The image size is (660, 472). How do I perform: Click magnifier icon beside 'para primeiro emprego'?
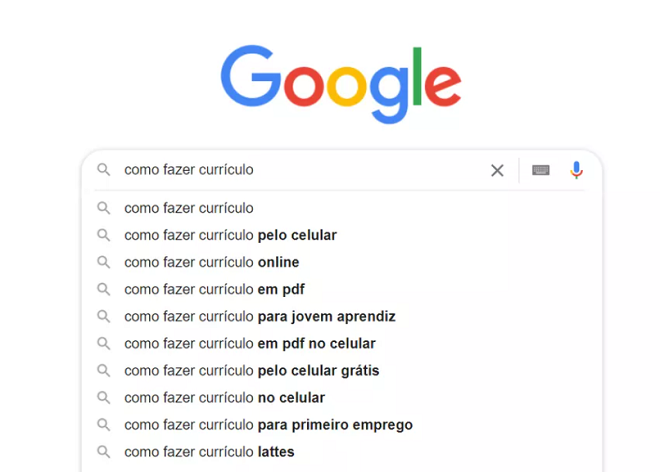tap(103, 424)
